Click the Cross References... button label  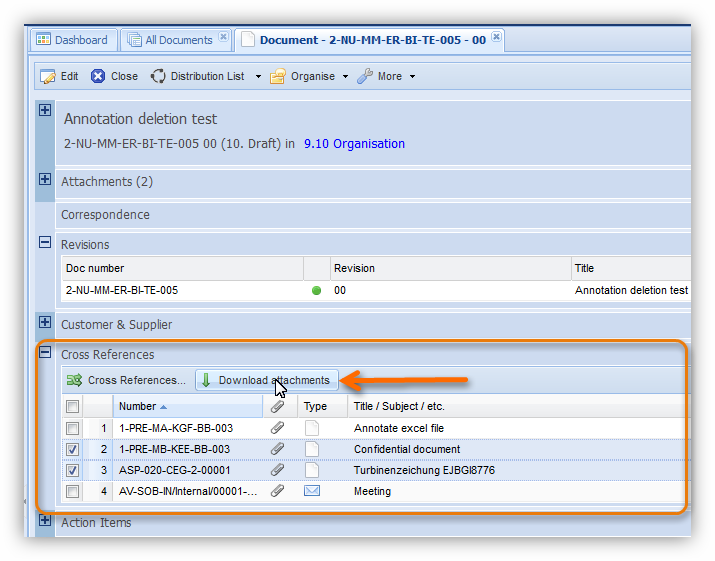click(x=137, y=380)
